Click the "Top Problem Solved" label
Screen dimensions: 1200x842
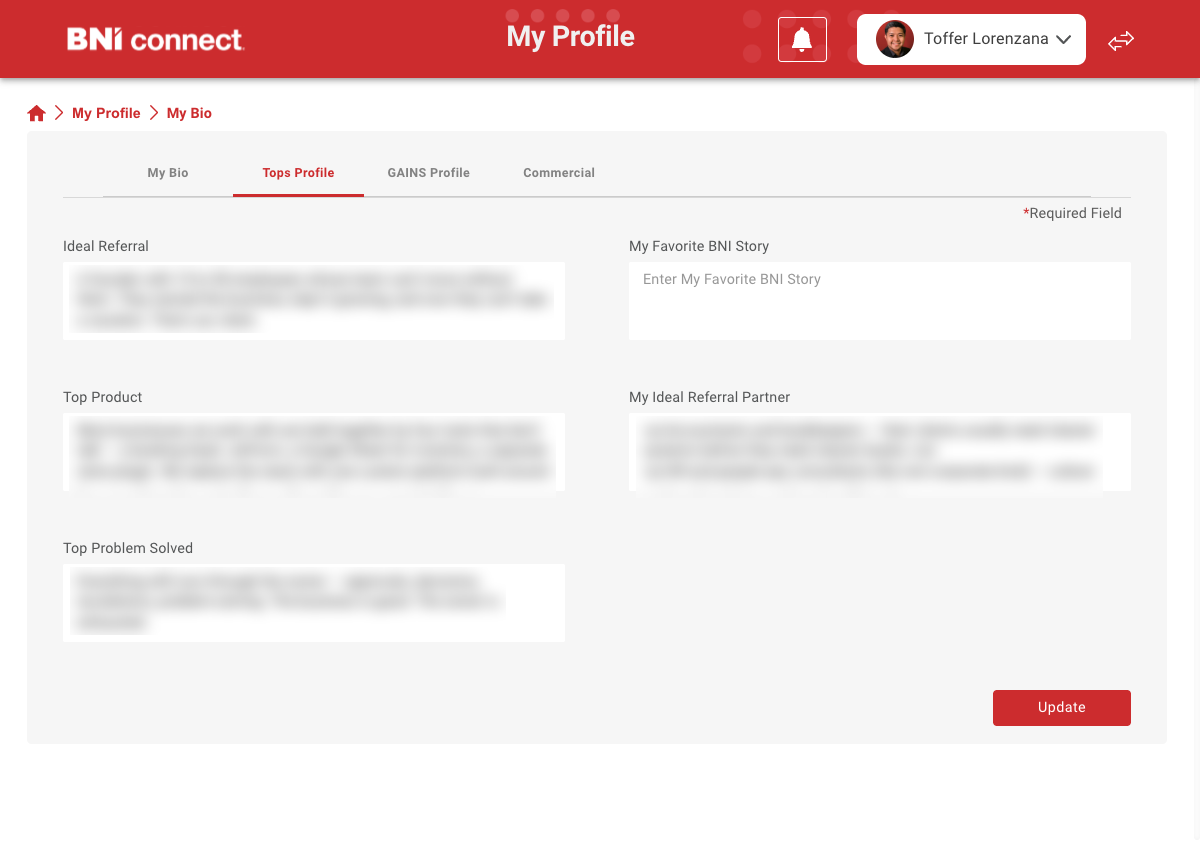click(x=128, y=548)
